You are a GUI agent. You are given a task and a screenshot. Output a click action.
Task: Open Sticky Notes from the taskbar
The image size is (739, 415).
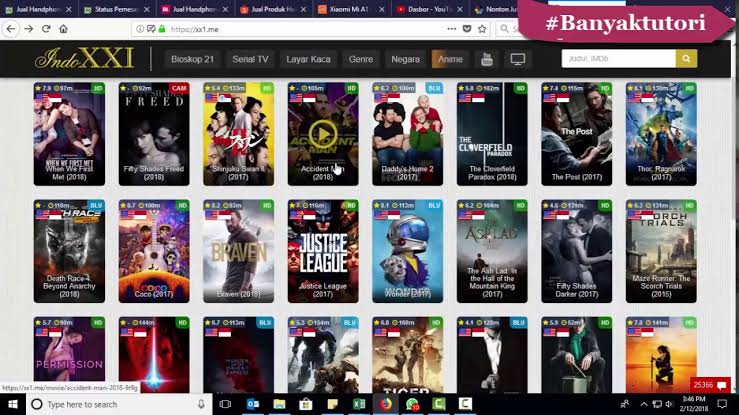click(x=332, y=404)
